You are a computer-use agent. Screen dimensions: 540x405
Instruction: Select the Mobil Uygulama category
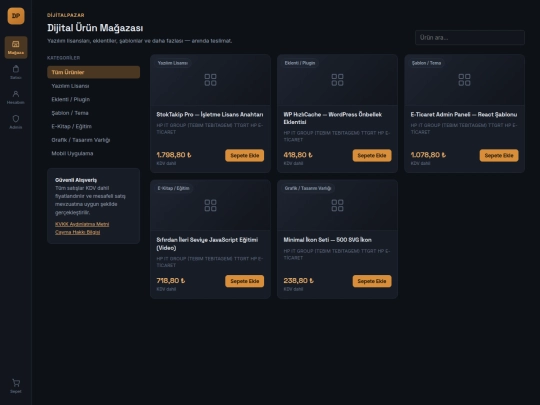tap(93, 153)
